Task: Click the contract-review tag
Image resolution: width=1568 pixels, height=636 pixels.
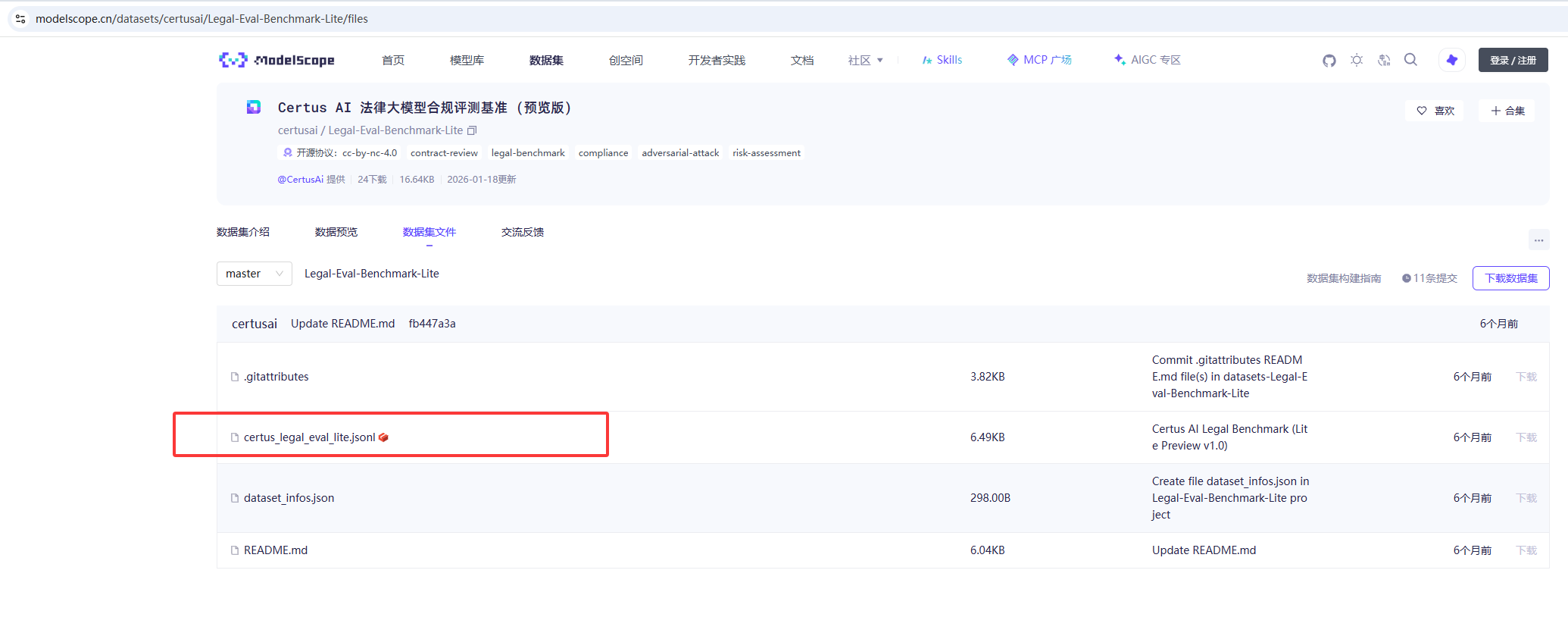Action: [x=444, y=153]
